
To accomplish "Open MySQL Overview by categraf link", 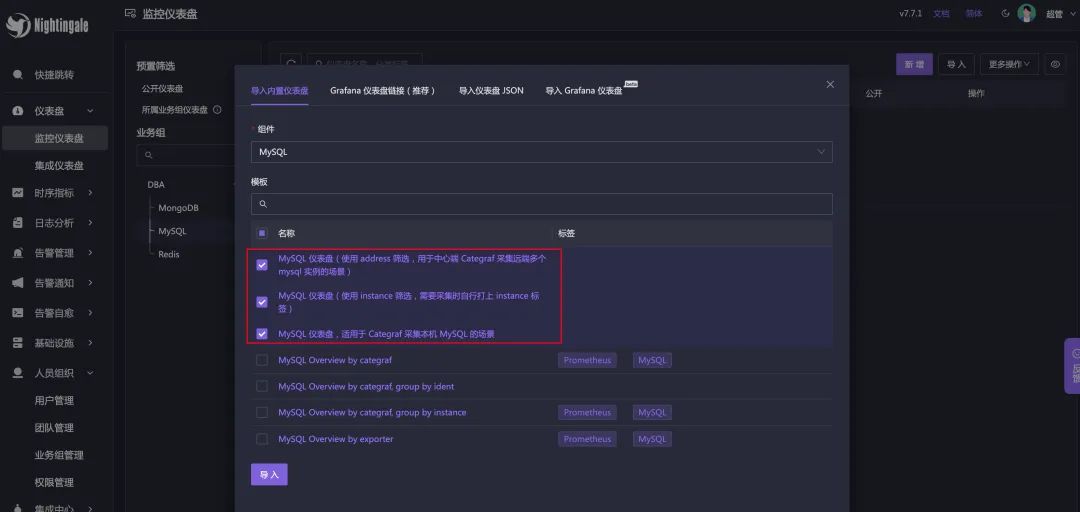I will click(x=335, y=360).
